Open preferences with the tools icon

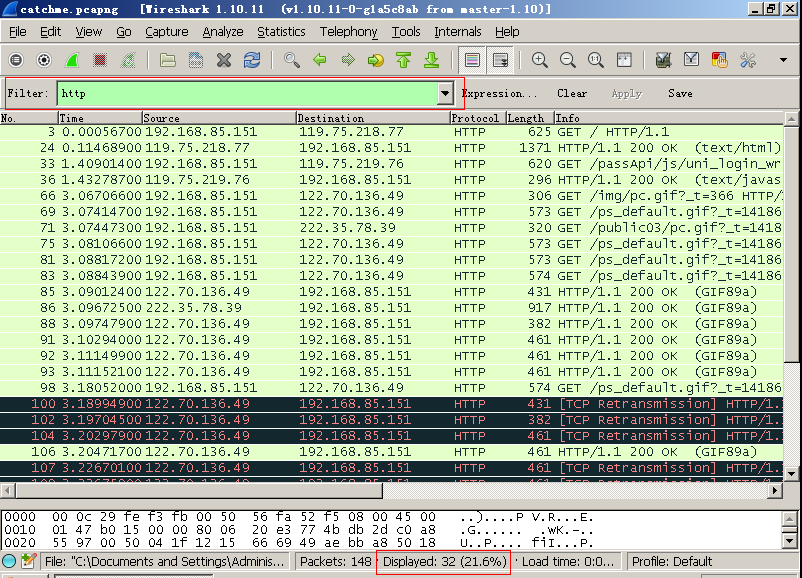coord(748,60)
